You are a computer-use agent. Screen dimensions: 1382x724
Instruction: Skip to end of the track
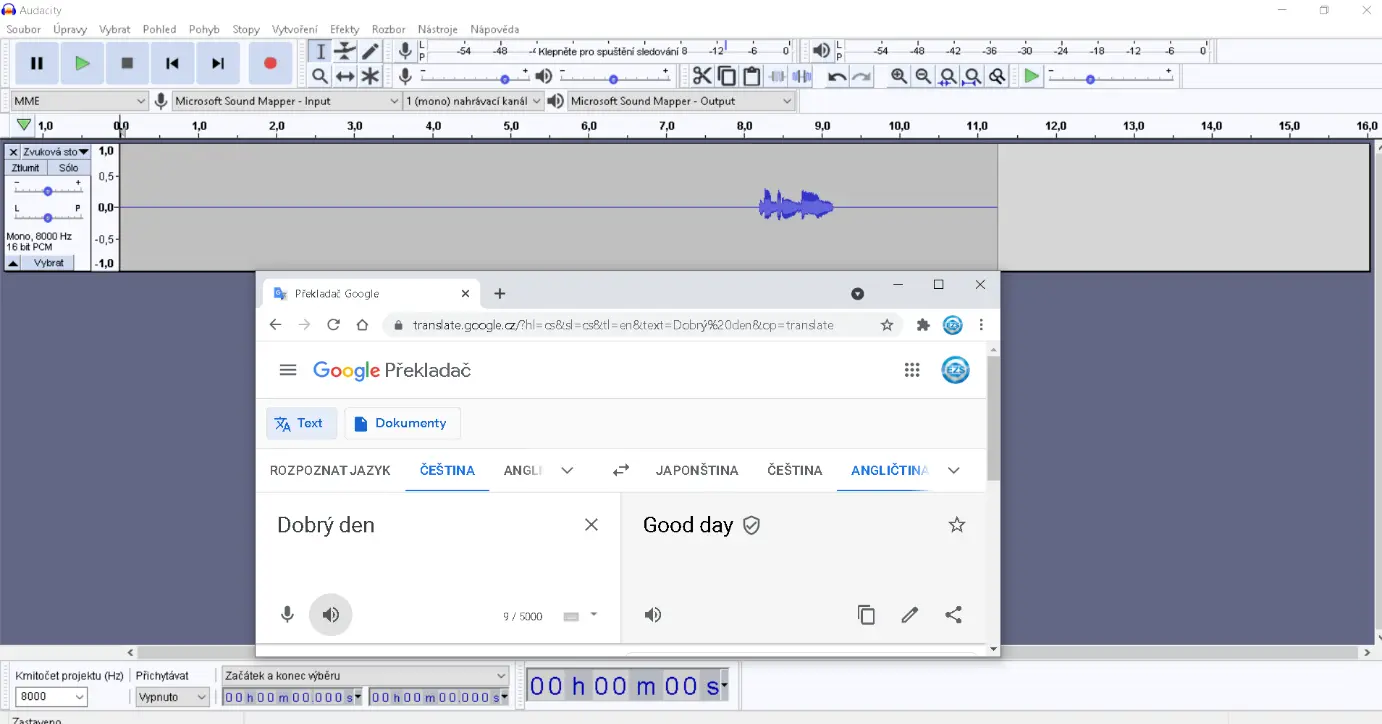coord(217,63)
